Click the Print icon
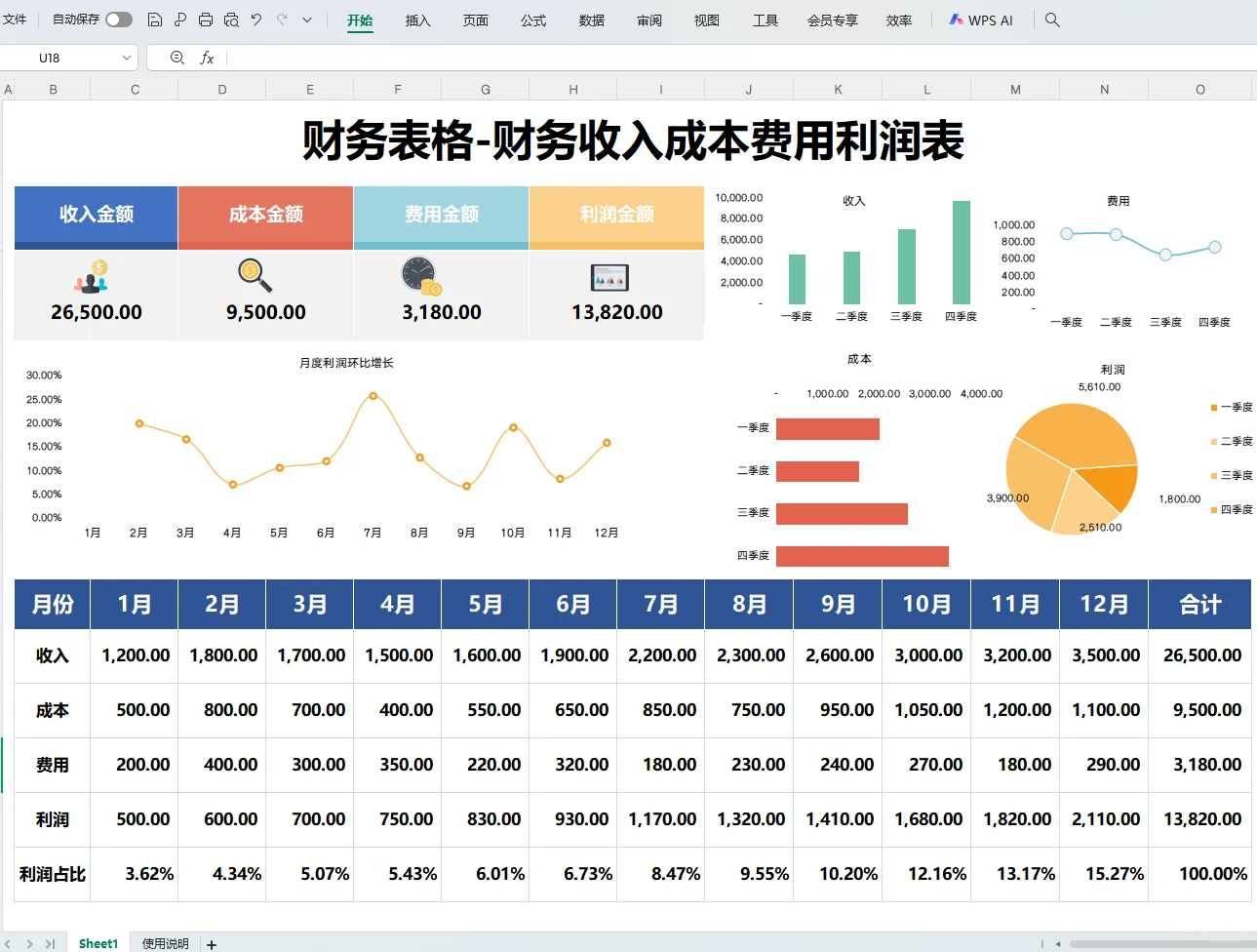Screen dimensions: 1257x952 [x=206, y=20]
